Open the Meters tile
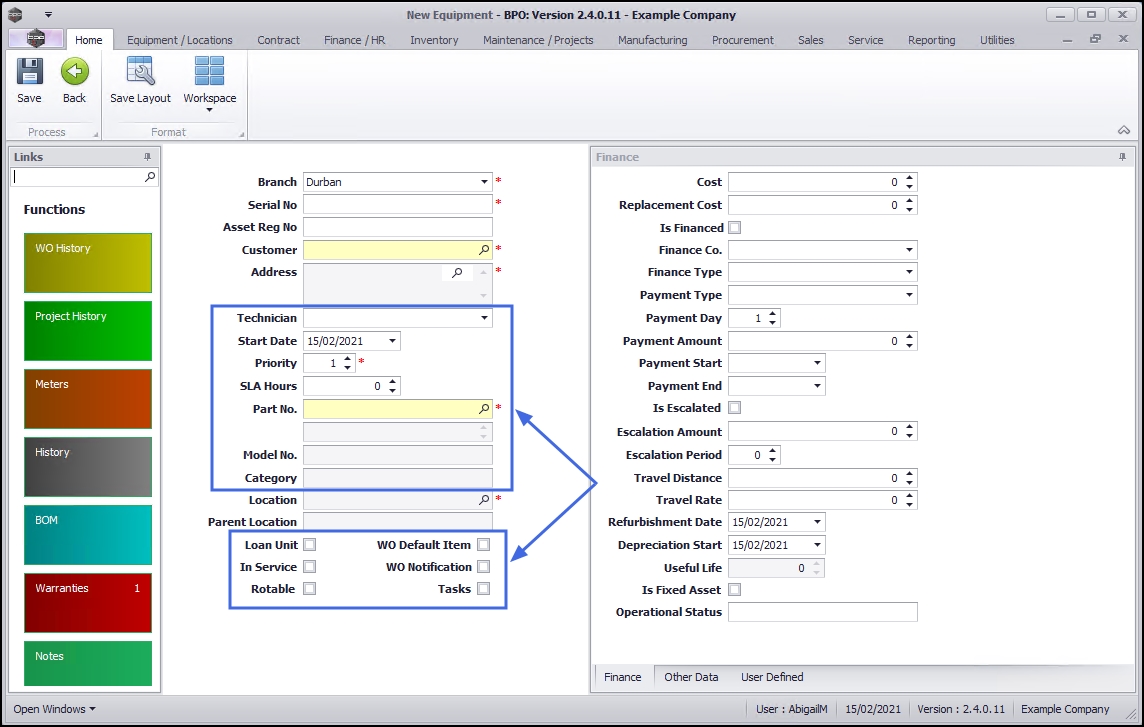 88,399
